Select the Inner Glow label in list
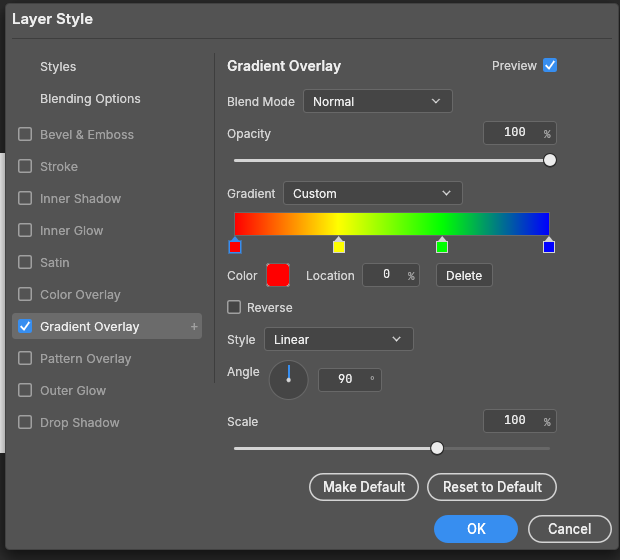Image resolution: width=620 pixels, height=560 pixels. pos(72,231)
